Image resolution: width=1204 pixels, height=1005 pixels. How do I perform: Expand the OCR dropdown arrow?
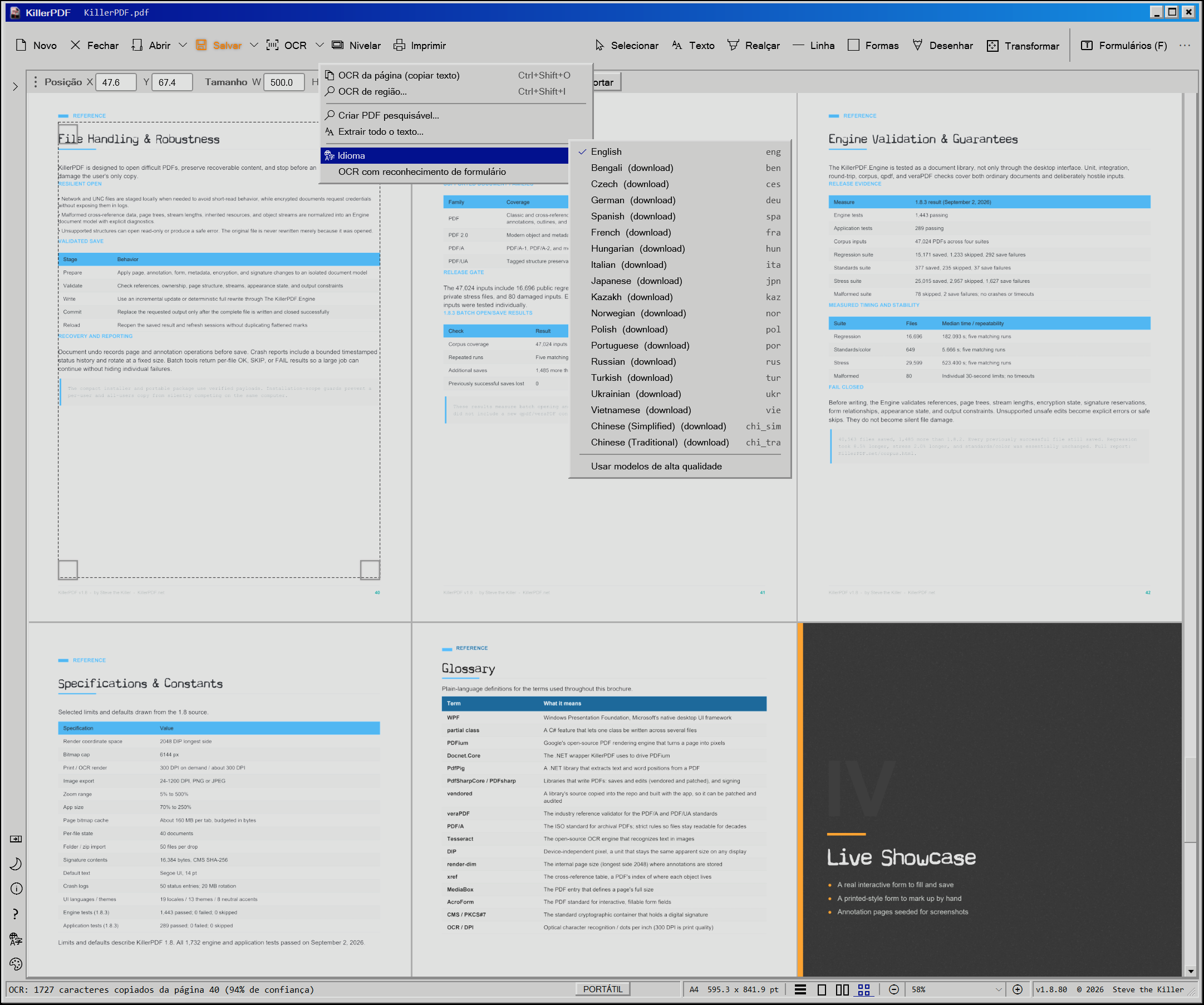[x=320, y=45]
